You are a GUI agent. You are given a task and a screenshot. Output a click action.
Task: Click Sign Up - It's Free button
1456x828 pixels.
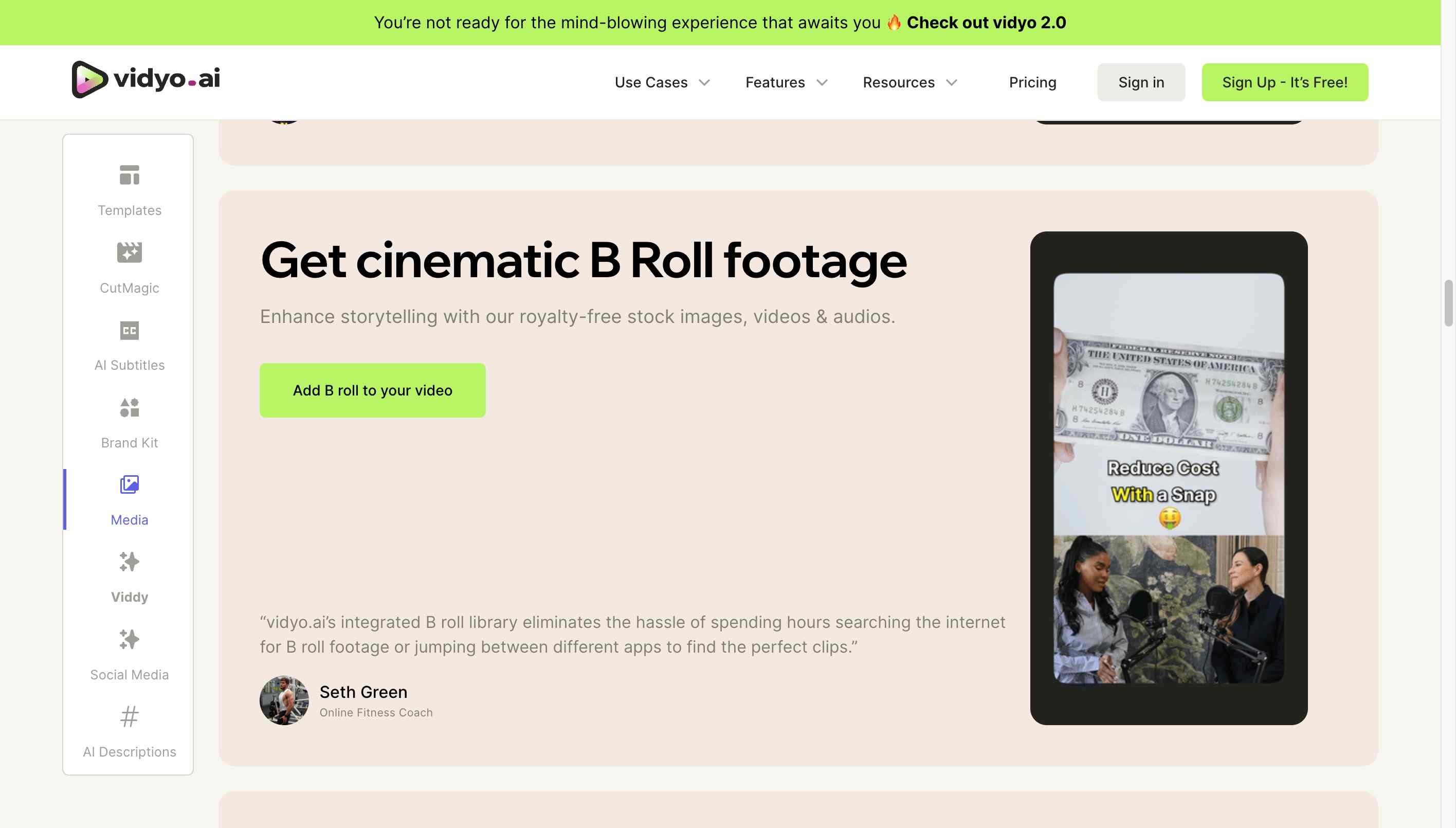[1285, 82]
